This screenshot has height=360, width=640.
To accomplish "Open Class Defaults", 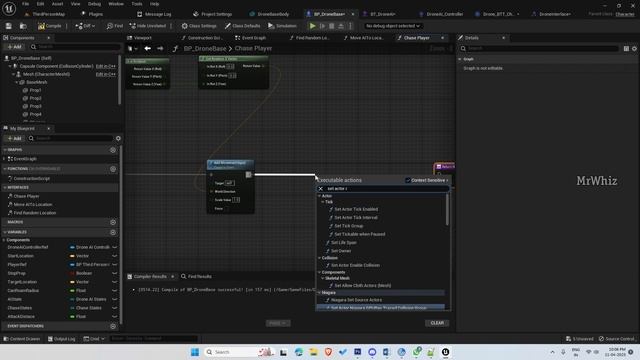I will point(242,26).
